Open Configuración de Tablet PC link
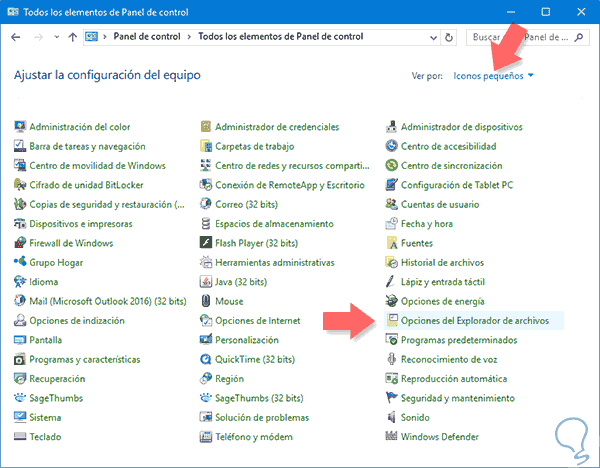600x468 pixels. [x=457, y=185]
